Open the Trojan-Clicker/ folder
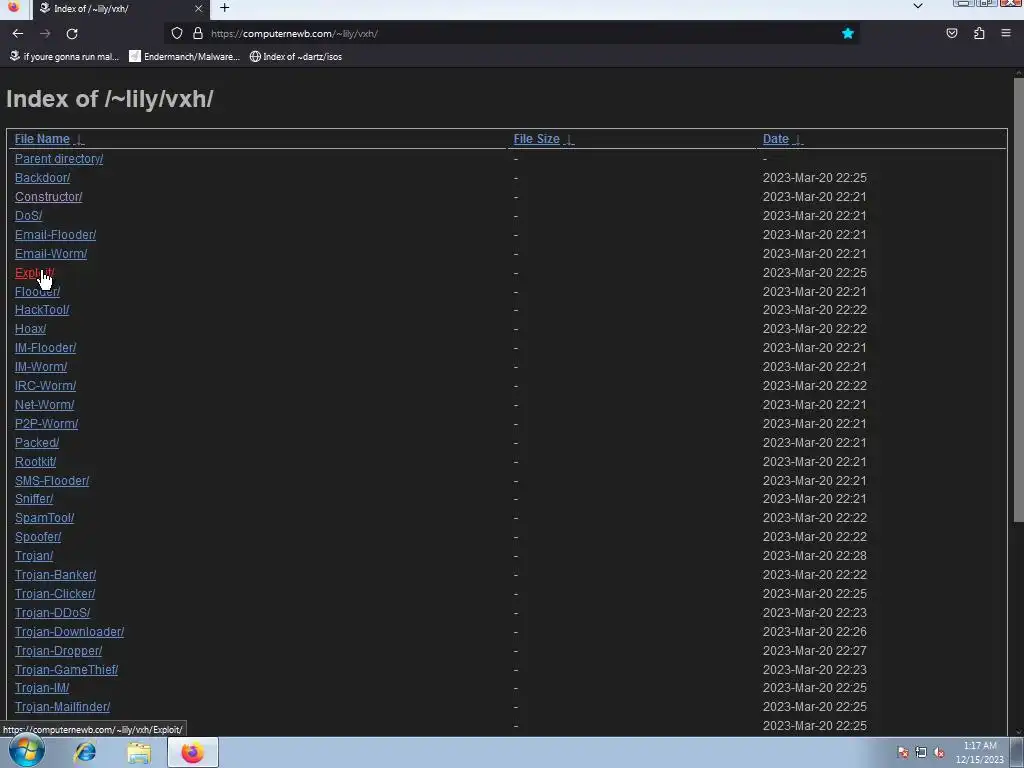 coord(55,594)
